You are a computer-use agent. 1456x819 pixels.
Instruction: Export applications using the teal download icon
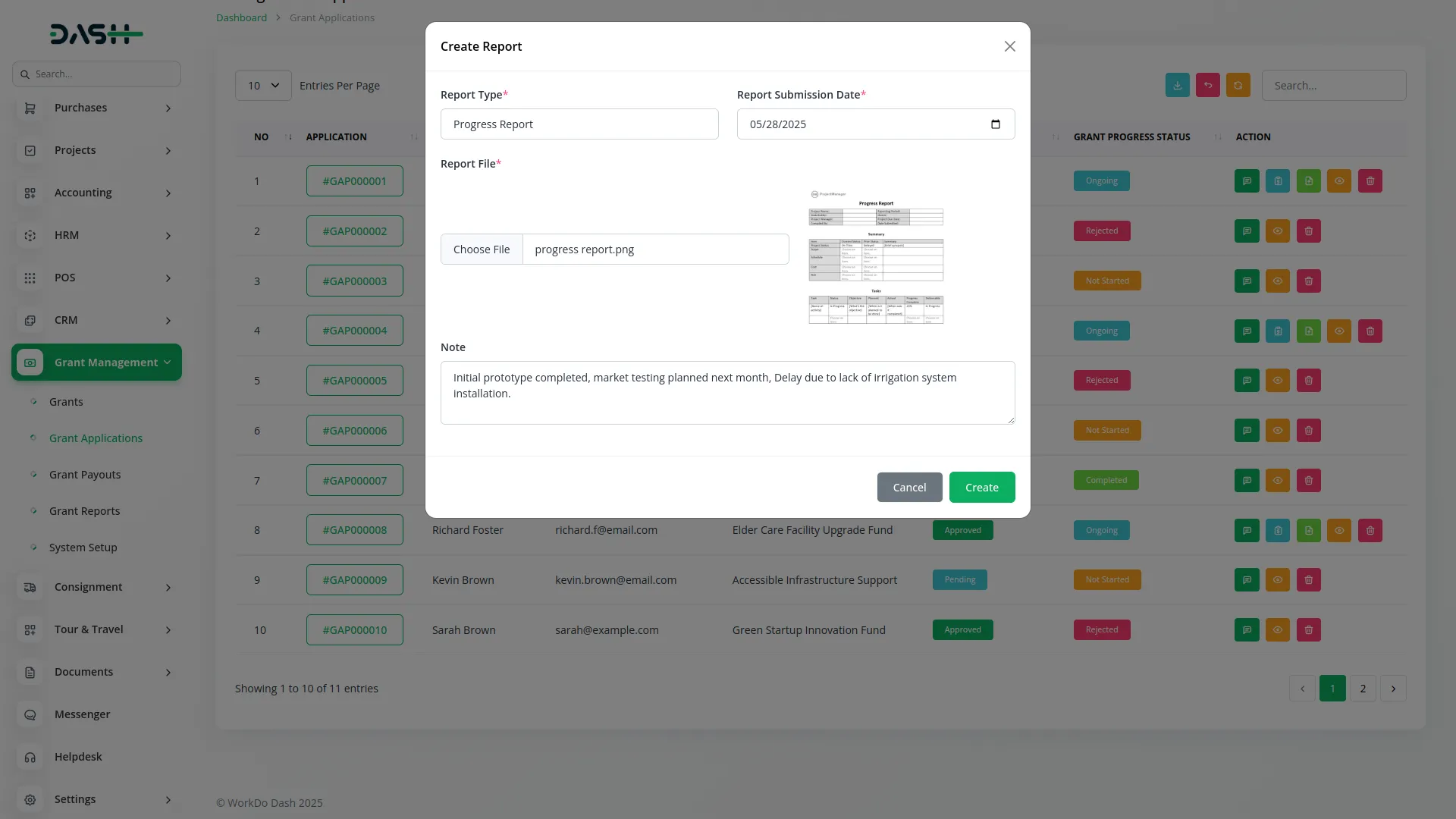pyautogui.click(x=1177, y=85)
